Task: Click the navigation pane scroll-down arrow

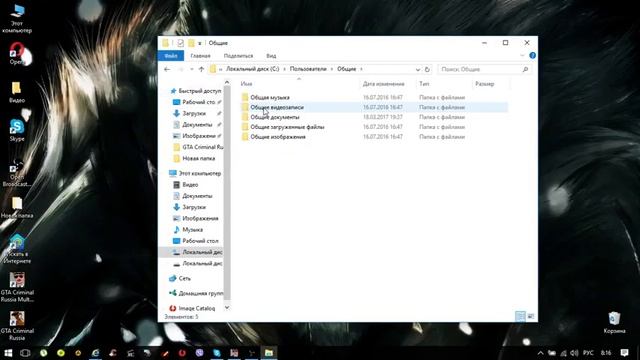Action: tap(227, 308)
